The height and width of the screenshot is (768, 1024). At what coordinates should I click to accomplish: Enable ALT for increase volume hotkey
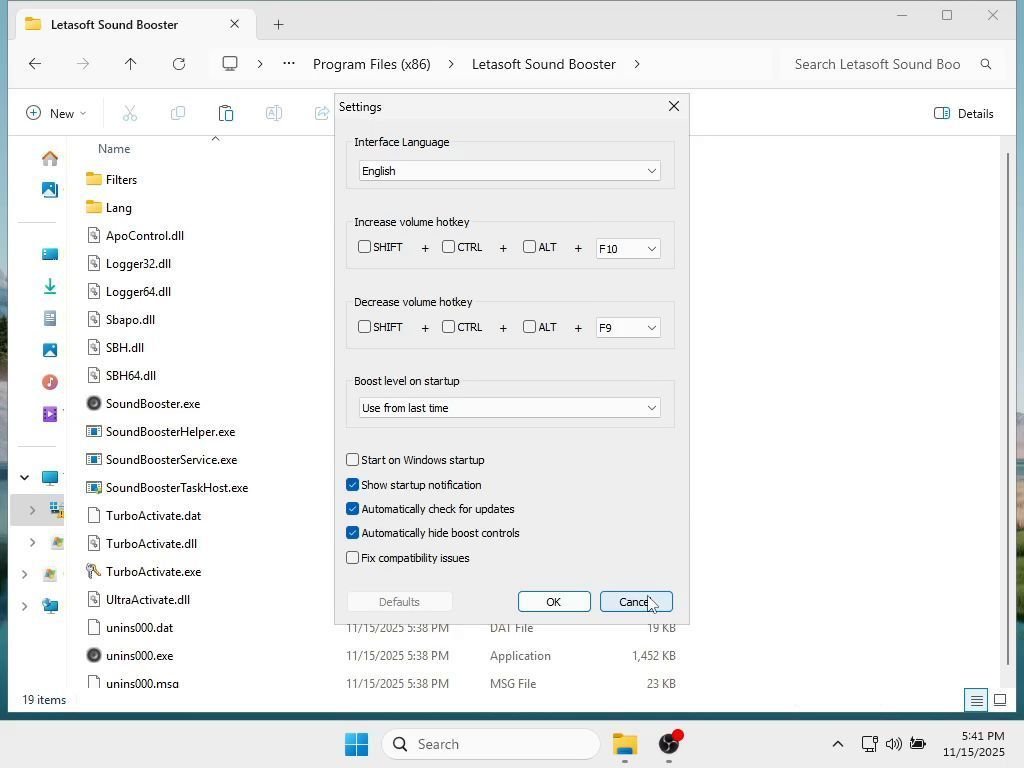pyautogui.click(x=530, y=247)
